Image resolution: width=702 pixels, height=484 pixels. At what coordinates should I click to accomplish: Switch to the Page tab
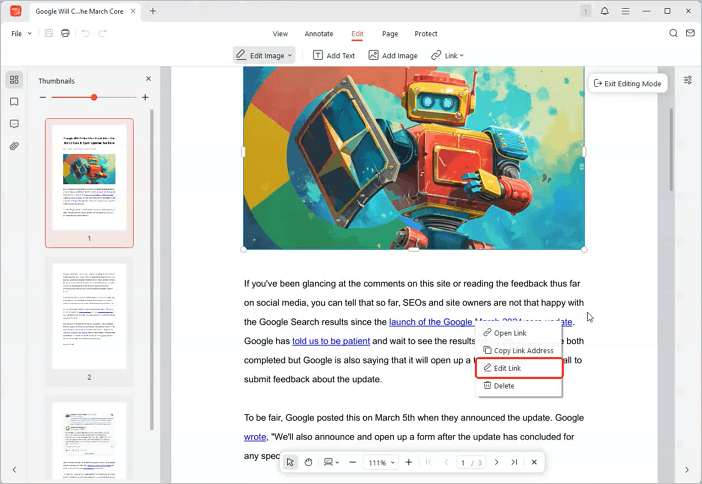coord(390,34)
